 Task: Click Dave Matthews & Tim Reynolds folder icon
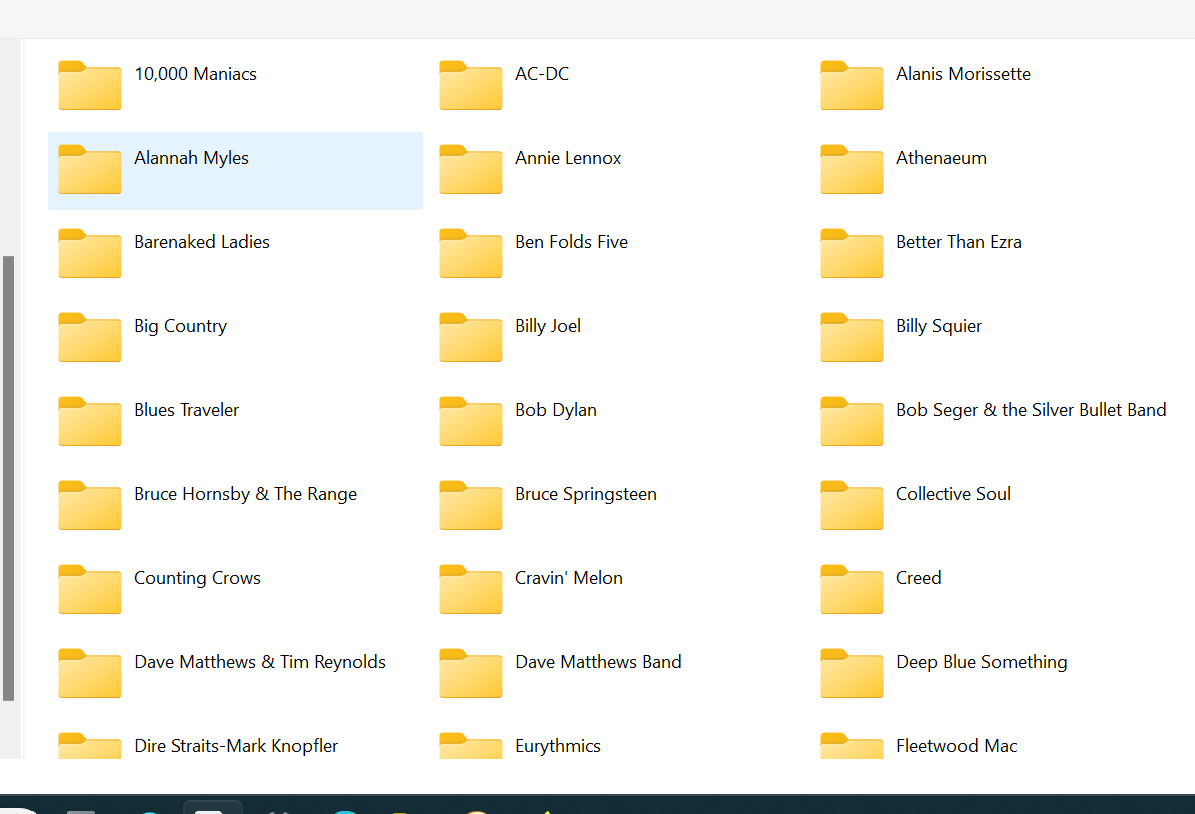tap(90, 673)
